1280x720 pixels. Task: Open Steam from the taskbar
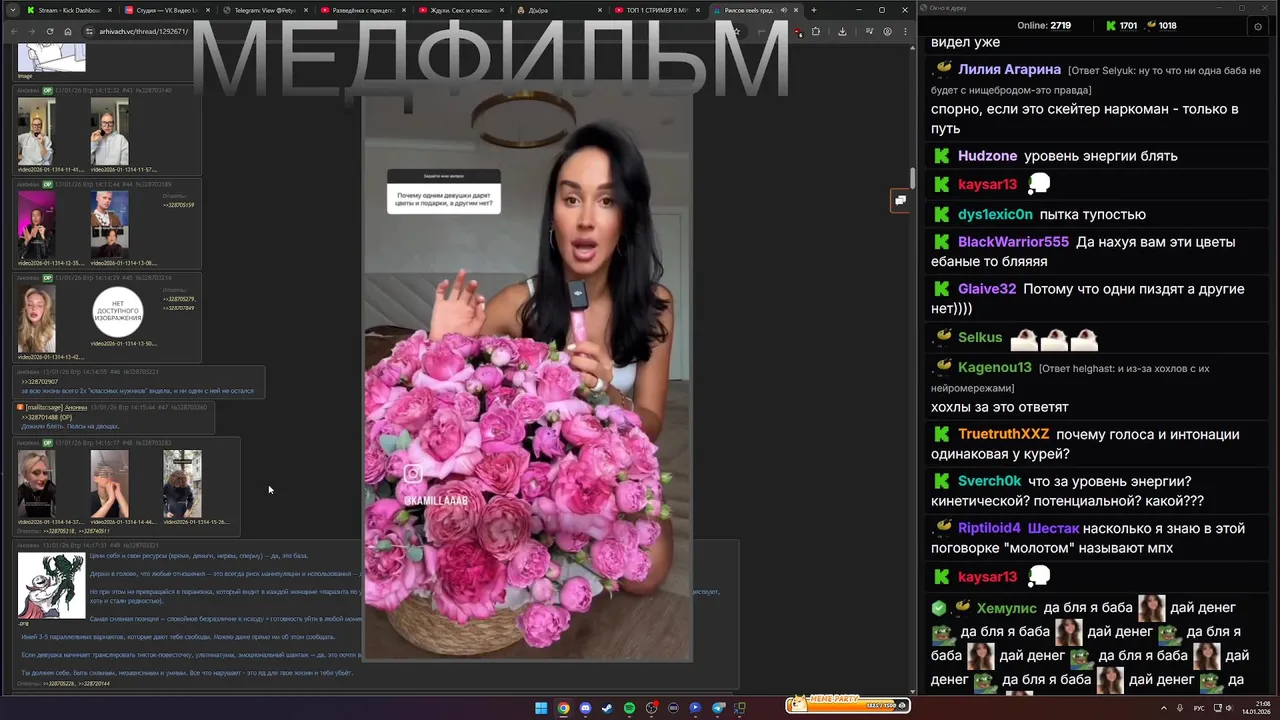point(607,708)
